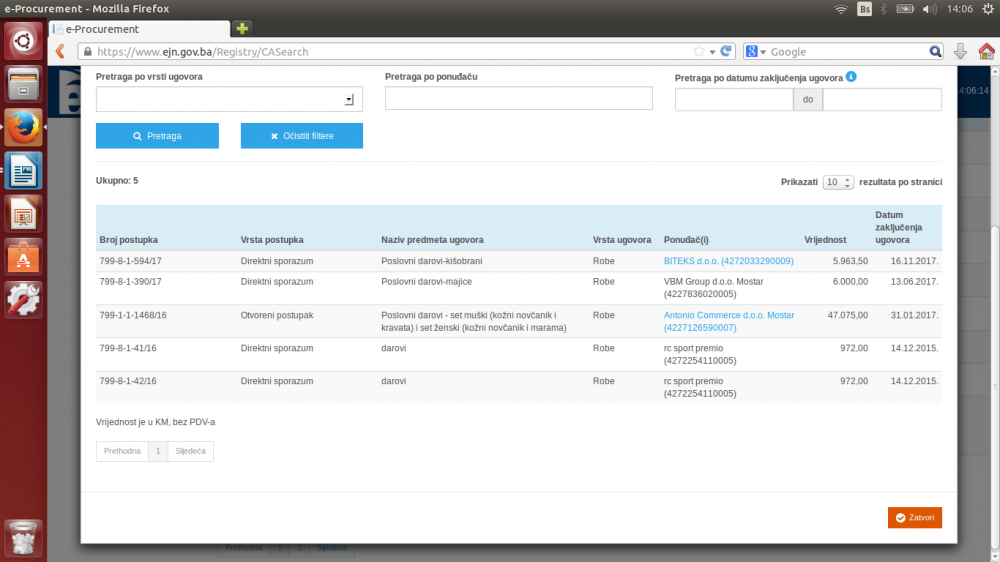Click procedure number 799-8-1-594/17

point(130,261)
